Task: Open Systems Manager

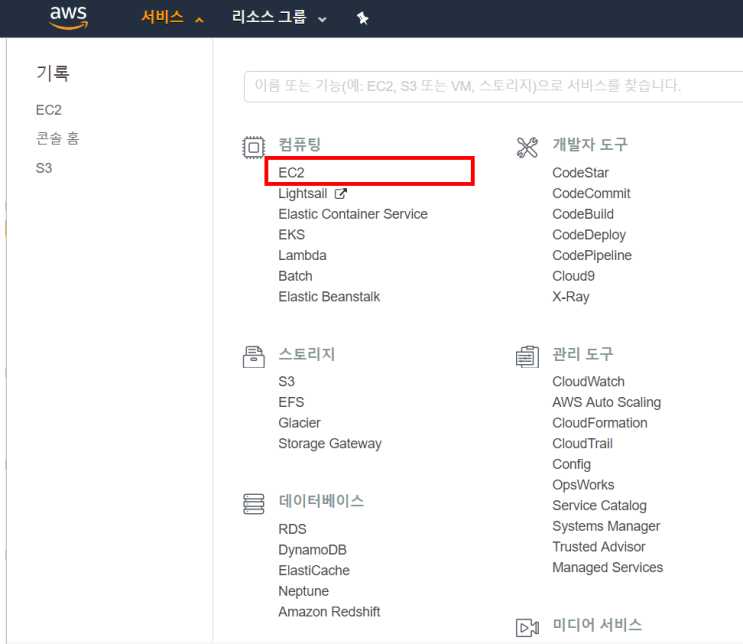Action: (x=606, y=526)
